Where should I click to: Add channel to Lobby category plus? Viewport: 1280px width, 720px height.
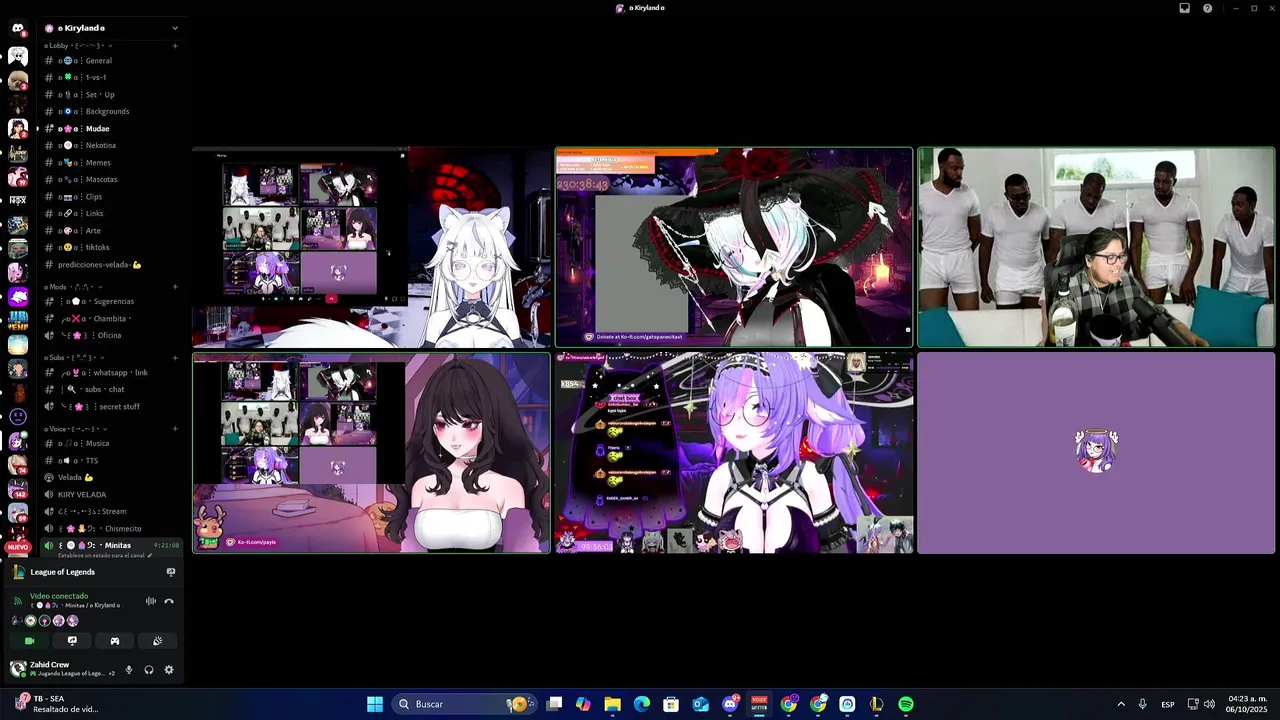175,45
